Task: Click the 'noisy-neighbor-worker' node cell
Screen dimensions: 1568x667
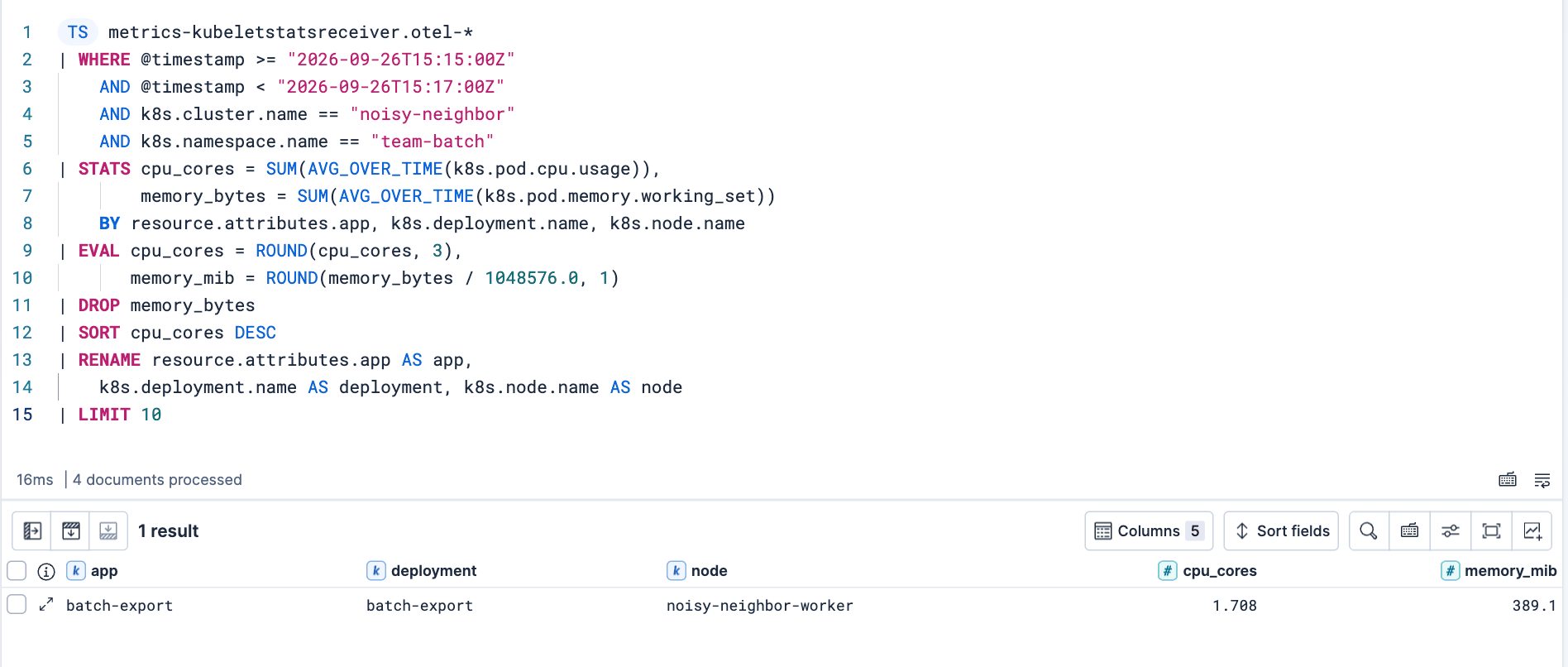Action: point(760,606)
